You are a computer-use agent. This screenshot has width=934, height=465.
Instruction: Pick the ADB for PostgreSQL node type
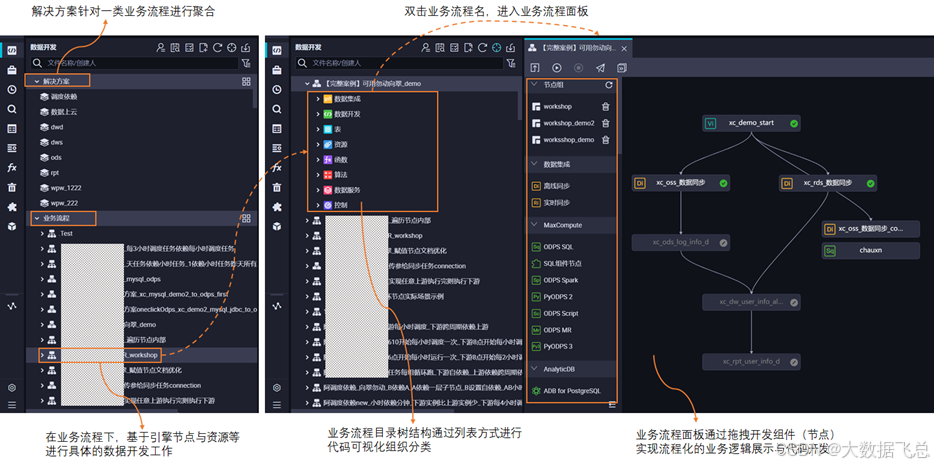[566, 391]
